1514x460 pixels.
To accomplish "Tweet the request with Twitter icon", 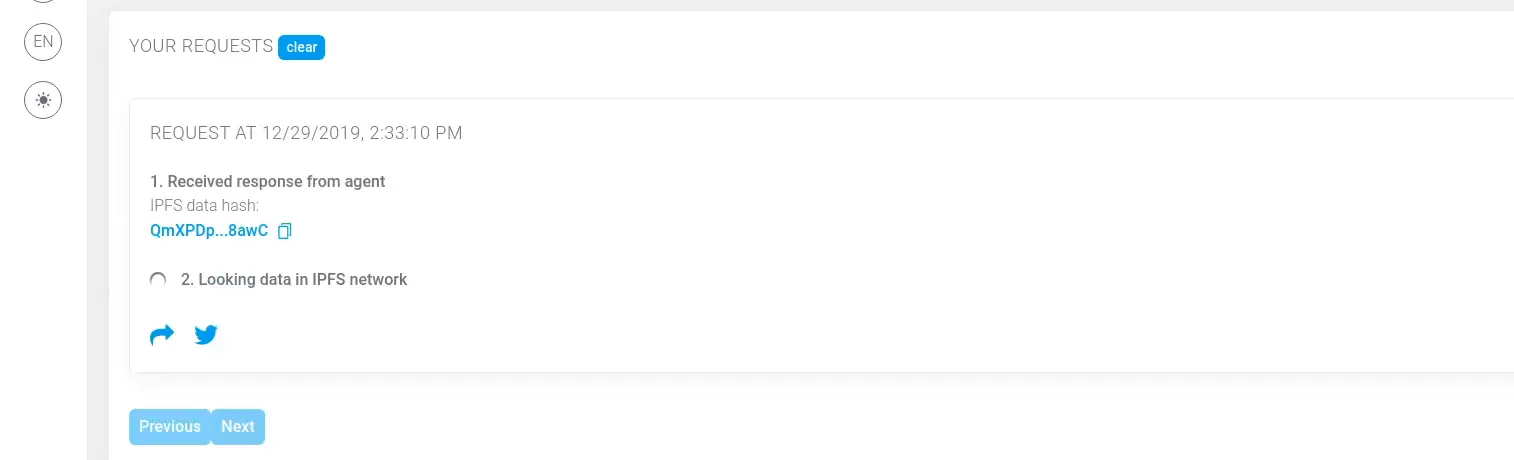I will [206, 335].
